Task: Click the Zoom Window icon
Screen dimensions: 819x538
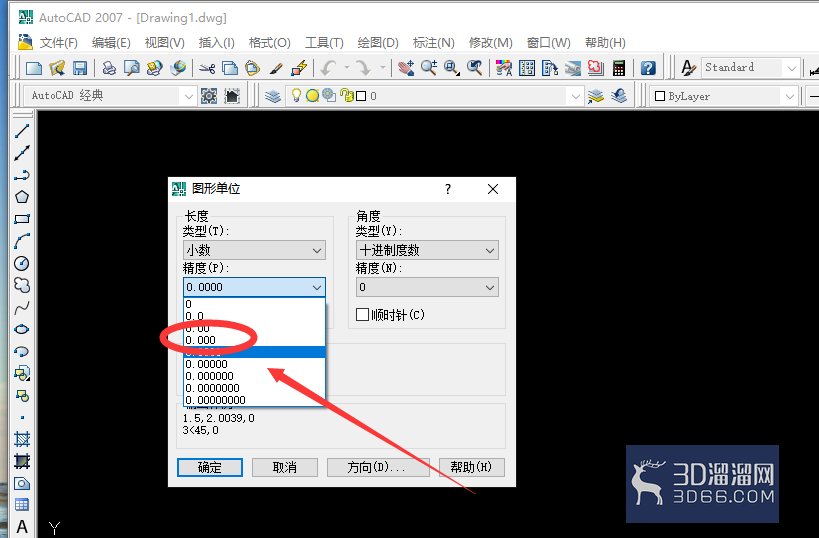Action: coord(452,68)
